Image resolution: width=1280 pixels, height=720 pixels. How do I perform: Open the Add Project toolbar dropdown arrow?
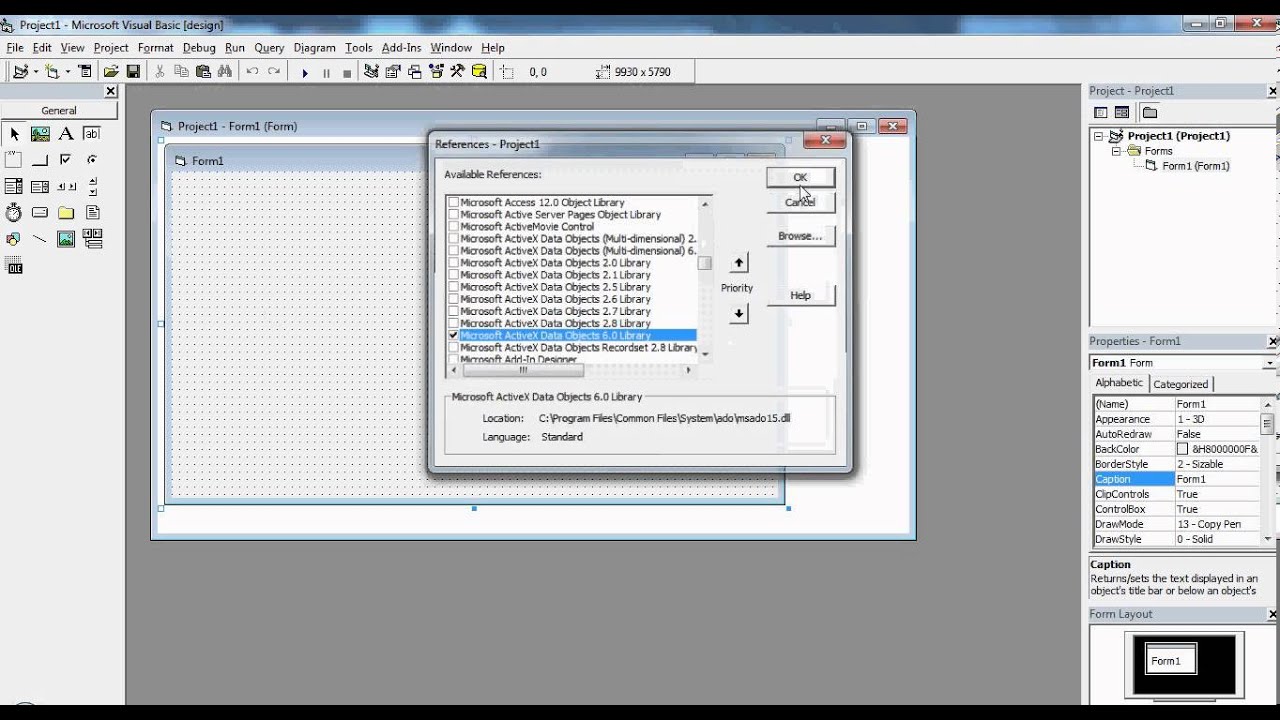35,72
